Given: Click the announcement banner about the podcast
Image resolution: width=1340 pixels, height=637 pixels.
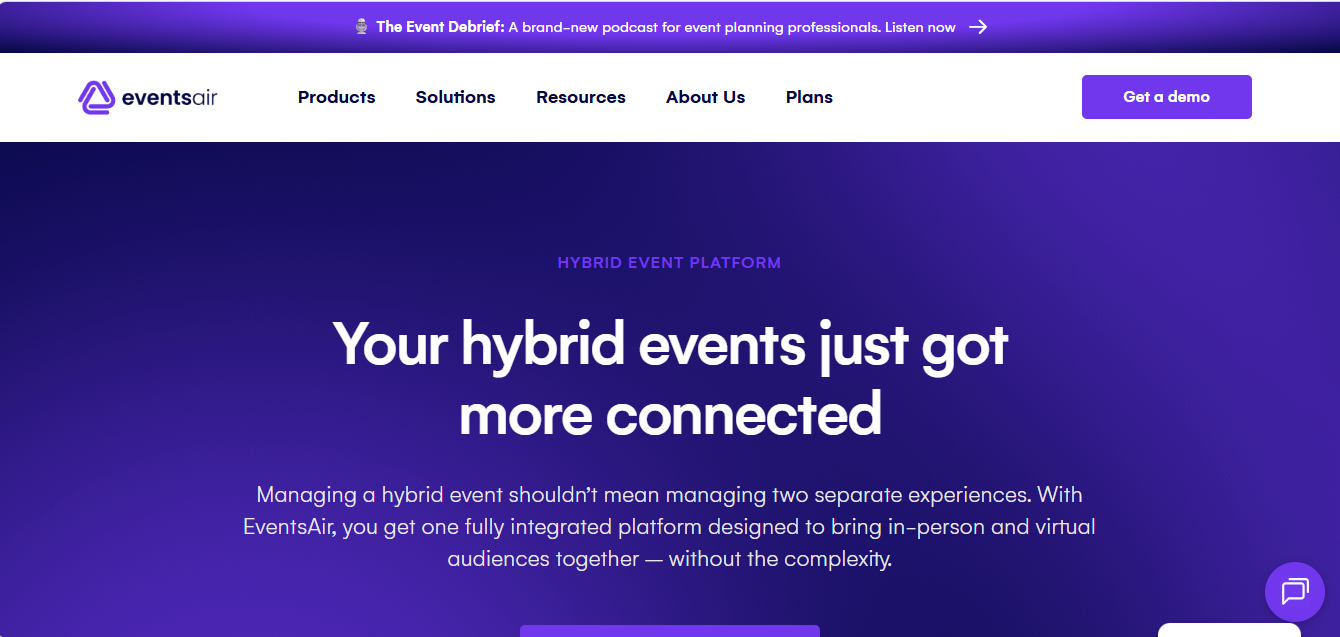Looking at the screenshot, I should (670, 27).
